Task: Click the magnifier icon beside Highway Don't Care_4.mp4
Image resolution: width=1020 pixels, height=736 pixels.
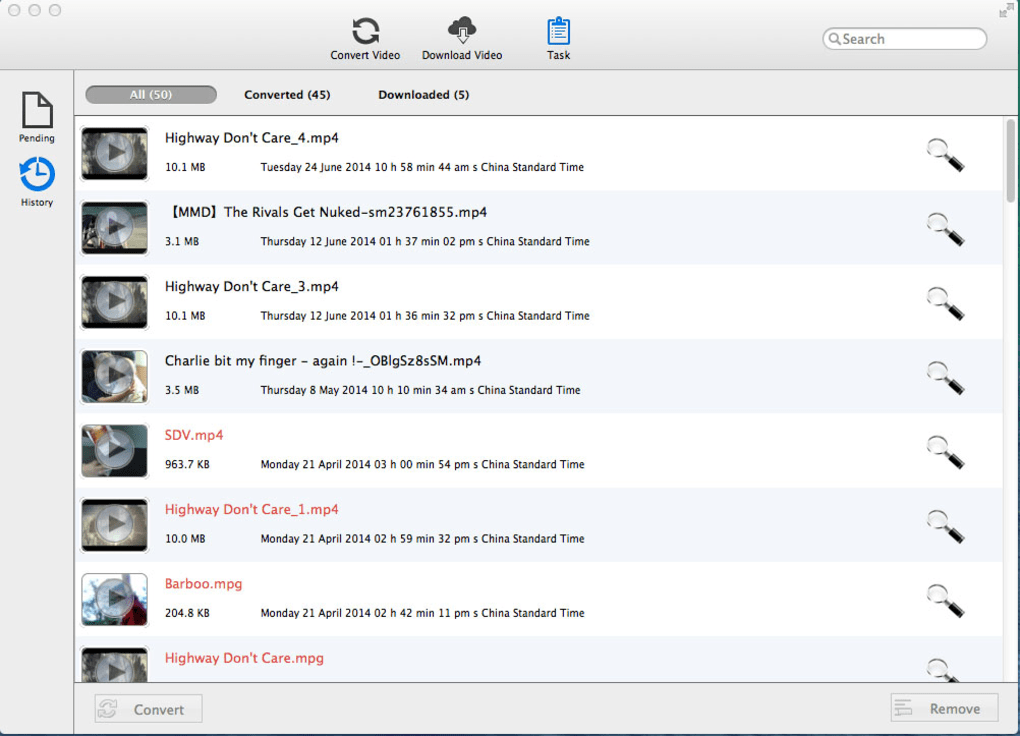Action: 945,154
